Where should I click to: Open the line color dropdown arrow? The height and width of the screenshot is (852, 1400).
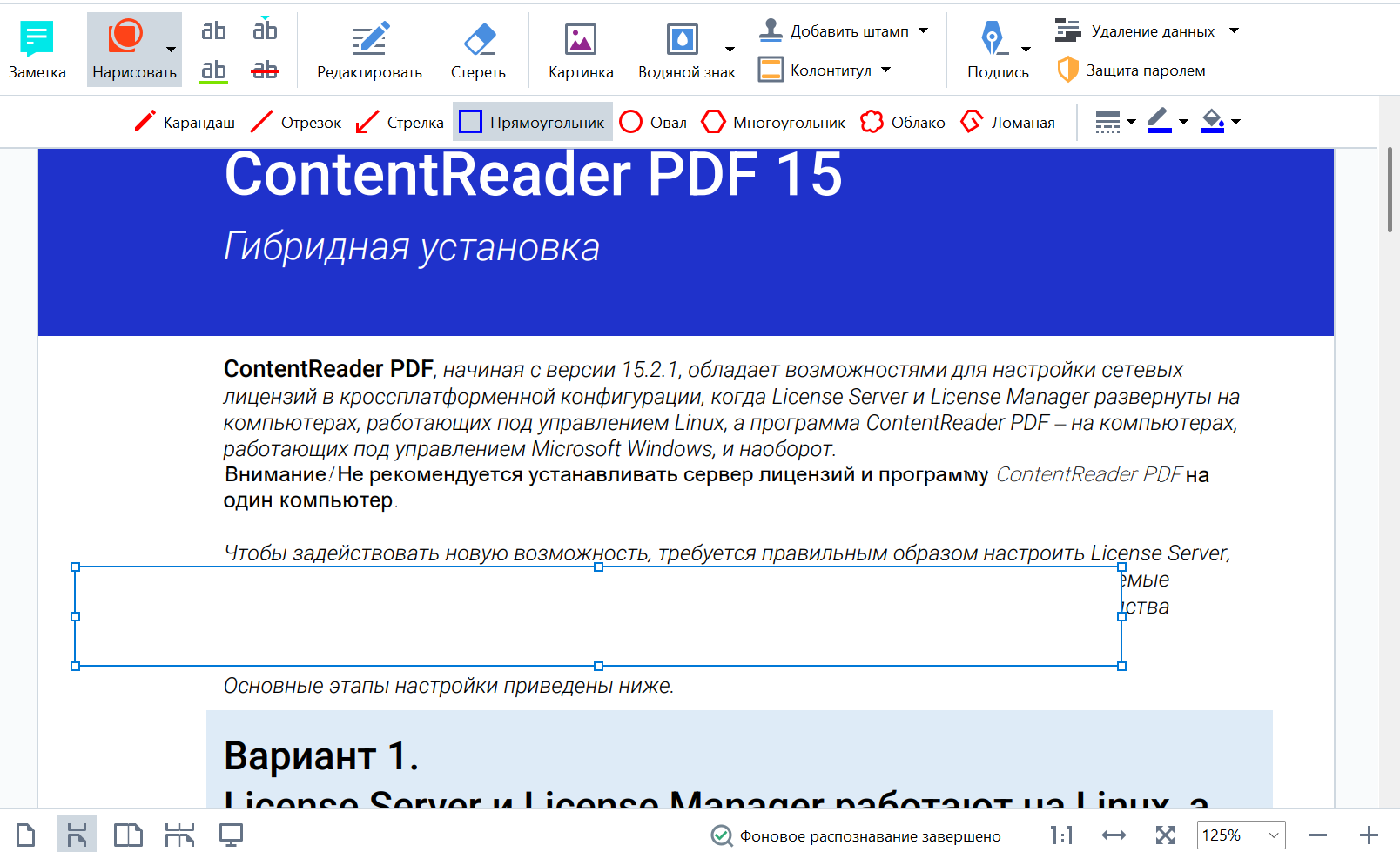coord(1183,122)
